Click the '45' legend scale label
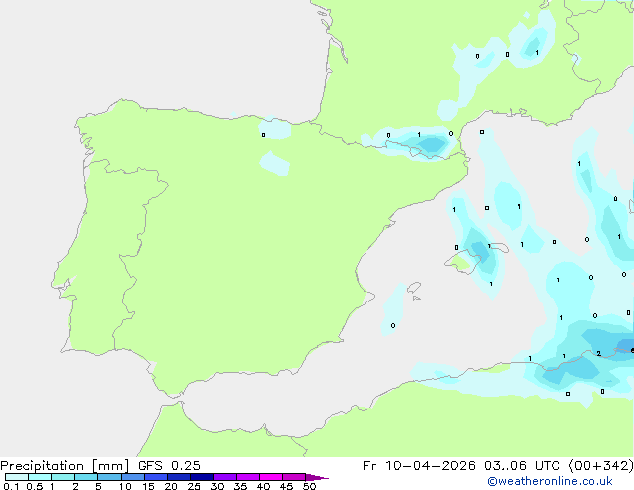This screenshot has width=634, height=490. click(x=286, y=486)
